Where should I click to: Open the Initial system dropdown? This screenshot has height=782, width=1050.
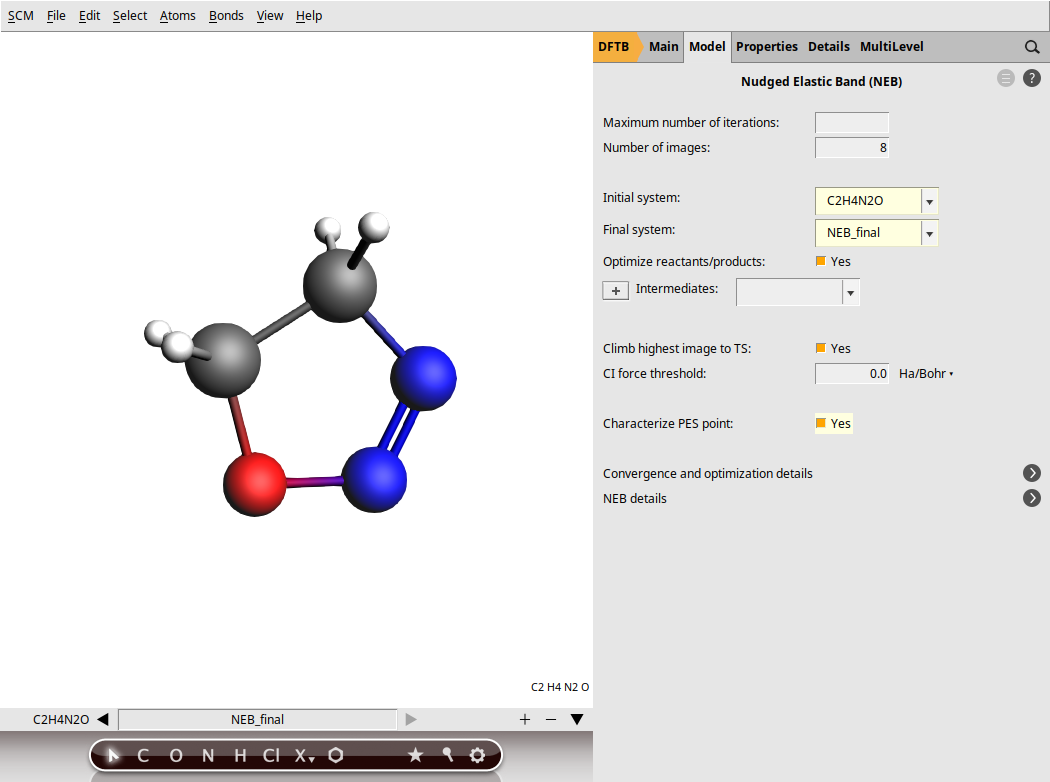click(929, 200)
